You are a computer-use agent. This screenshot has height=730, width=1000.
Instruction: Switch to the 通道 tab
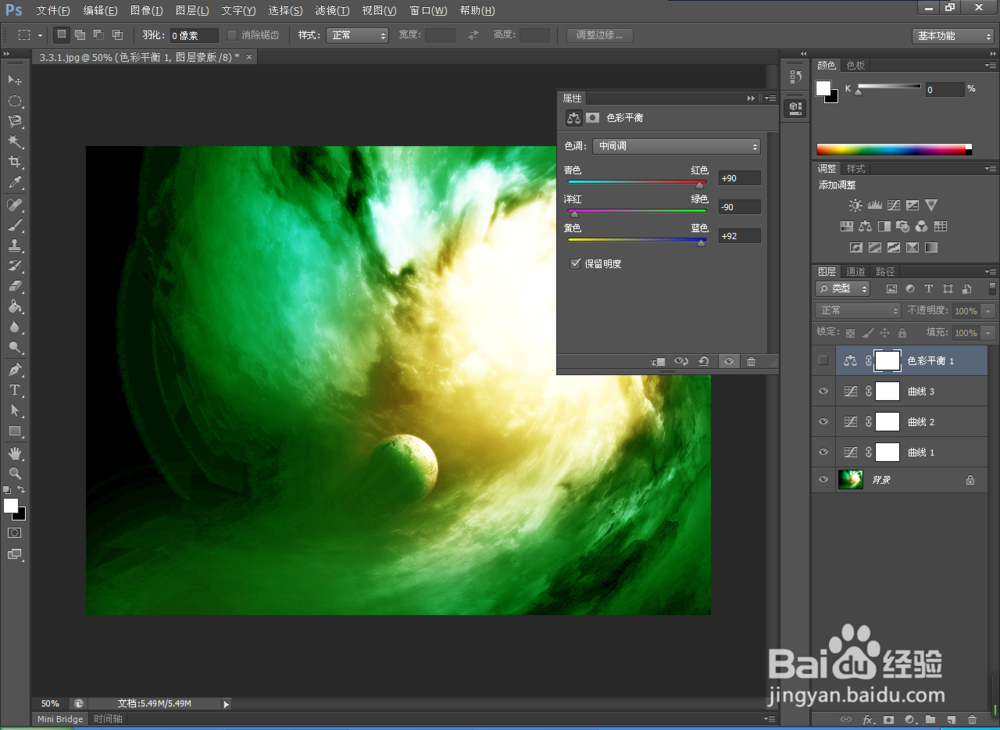tap(855, 272)
